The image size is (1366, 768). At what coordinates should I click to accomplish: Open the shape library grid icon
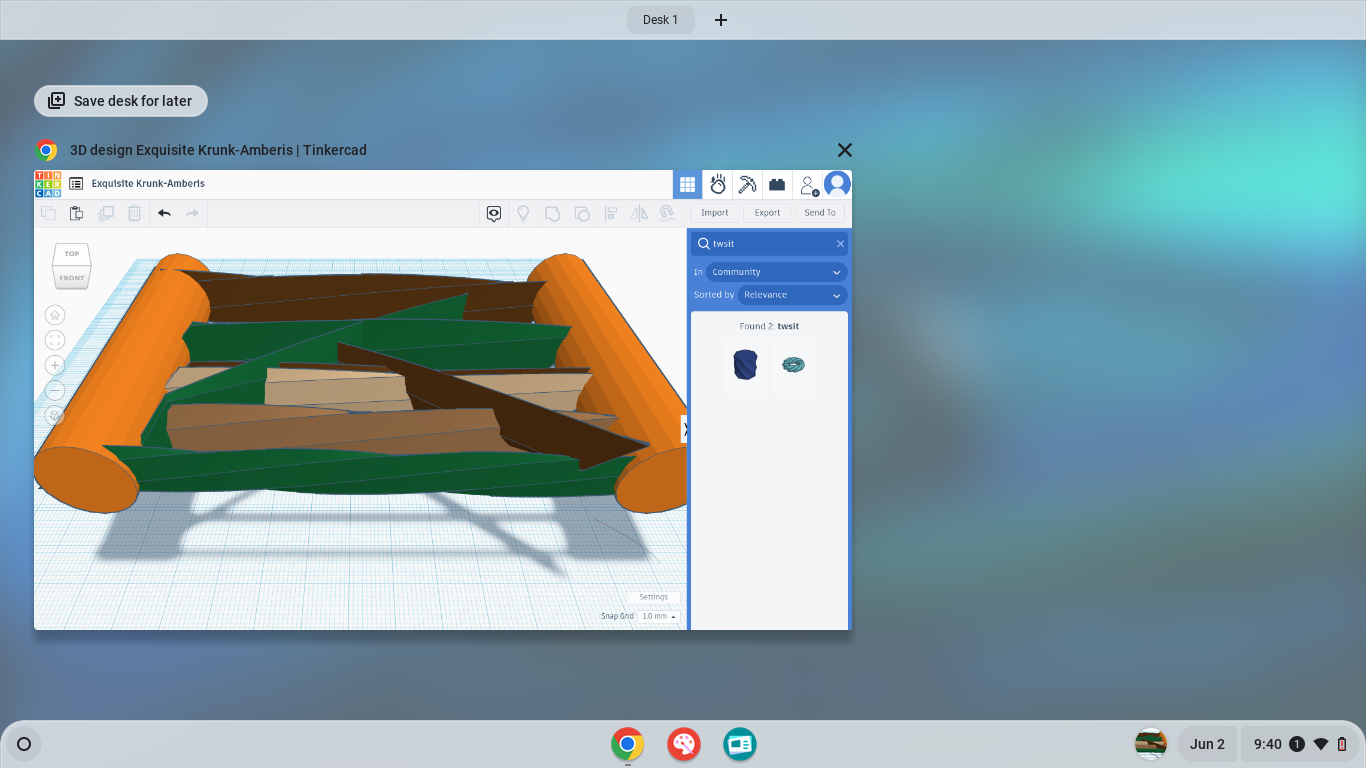coord(687,184)
